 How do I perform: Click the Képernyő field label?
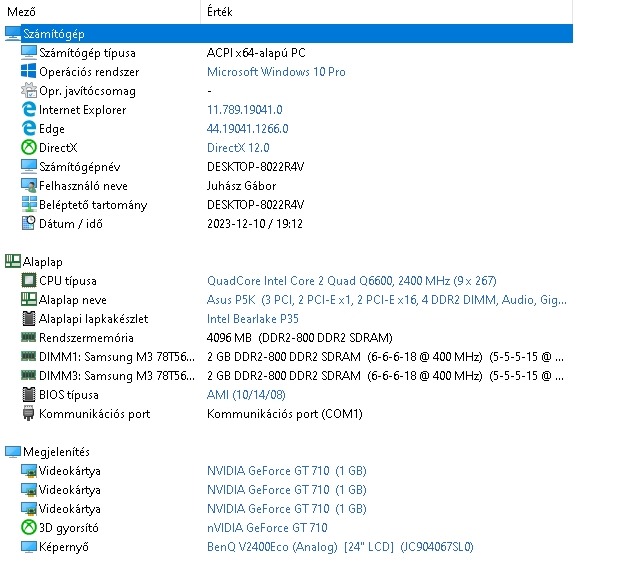click(x=64, y=547)
